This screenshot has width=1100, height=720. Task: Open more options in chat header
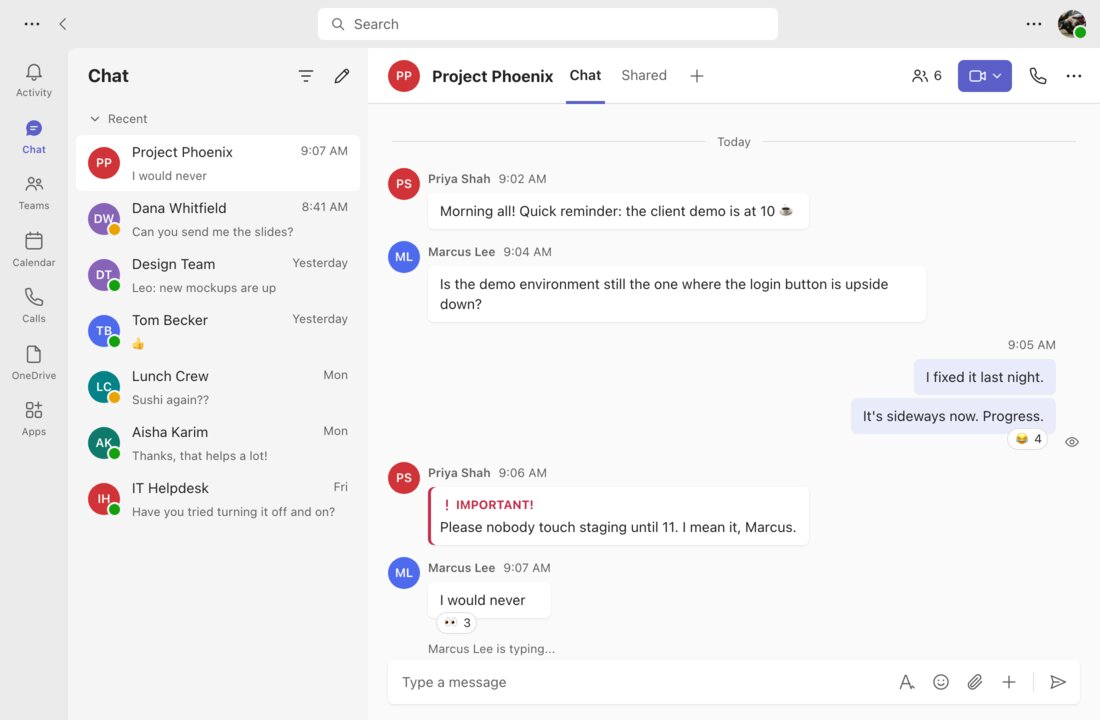(1073, 76)
